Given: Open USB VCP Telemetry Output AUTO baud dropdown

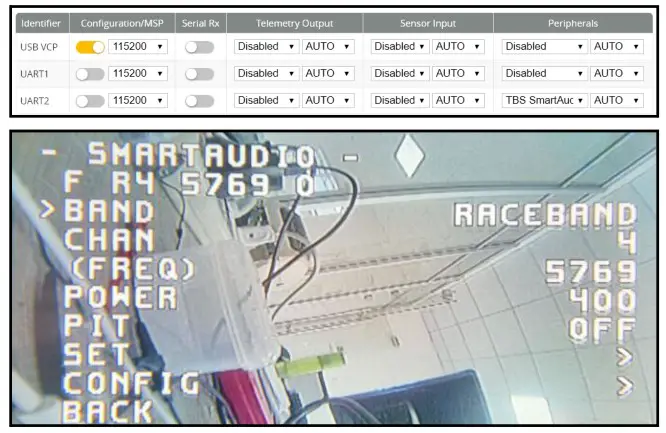Looking at the screenshot, I should pos(328,46).
